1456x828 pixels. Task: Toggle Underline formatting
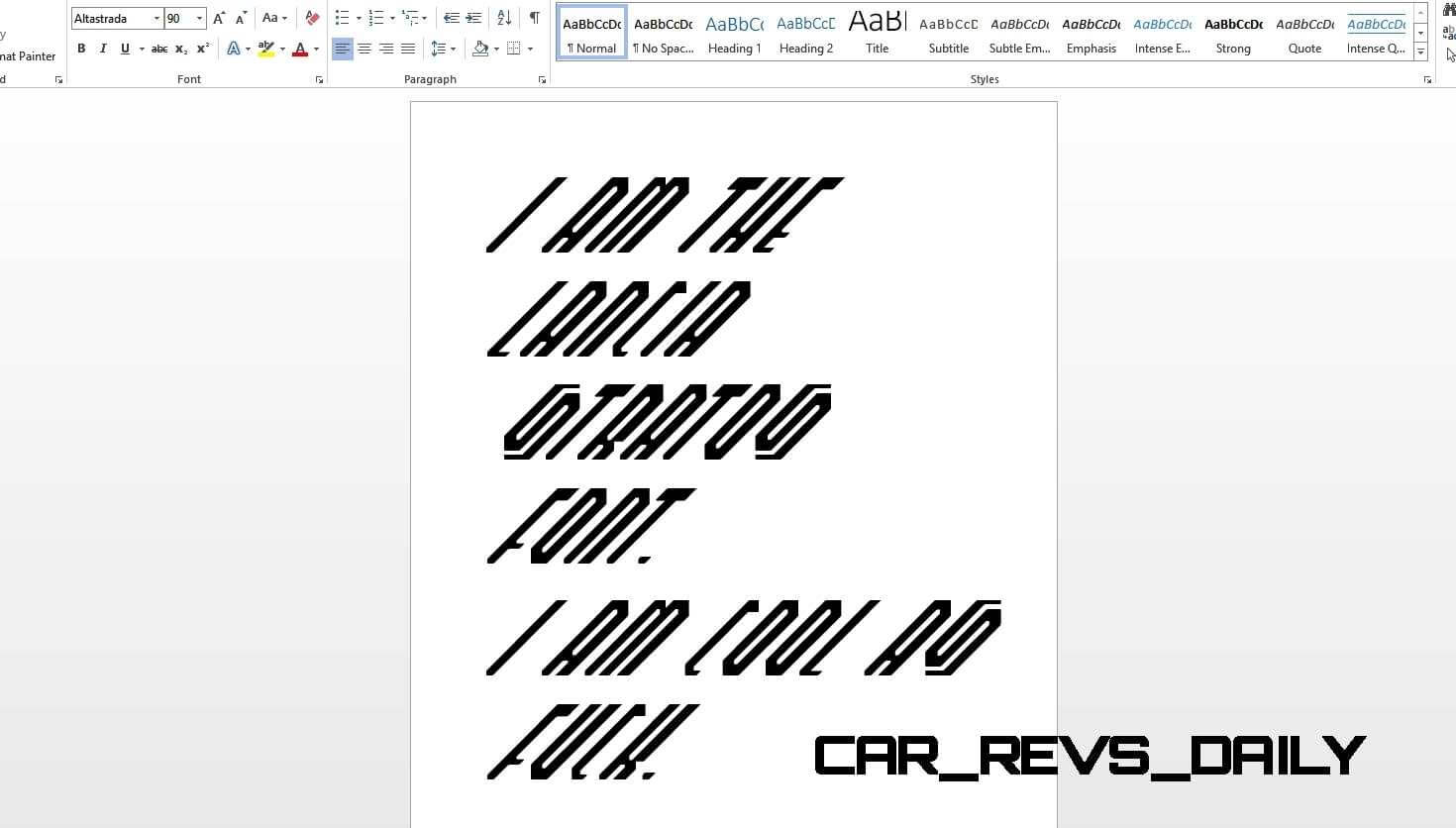[125, 49]
